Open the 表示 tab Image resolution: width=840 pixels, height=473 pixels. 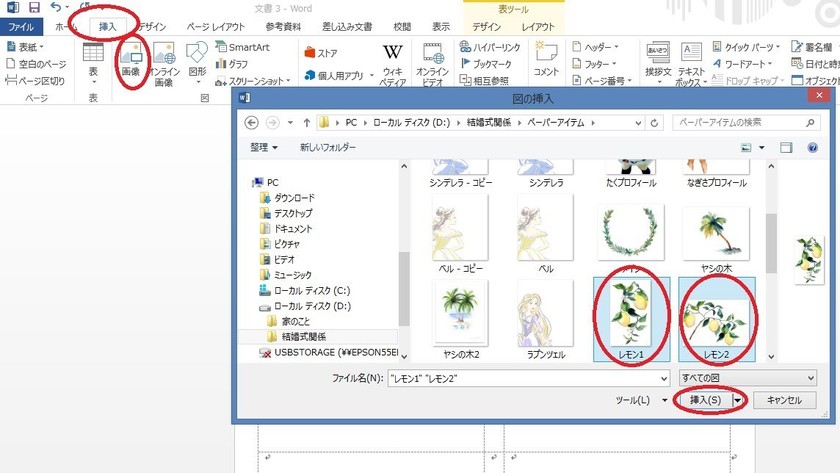click(x=441, y=27)
